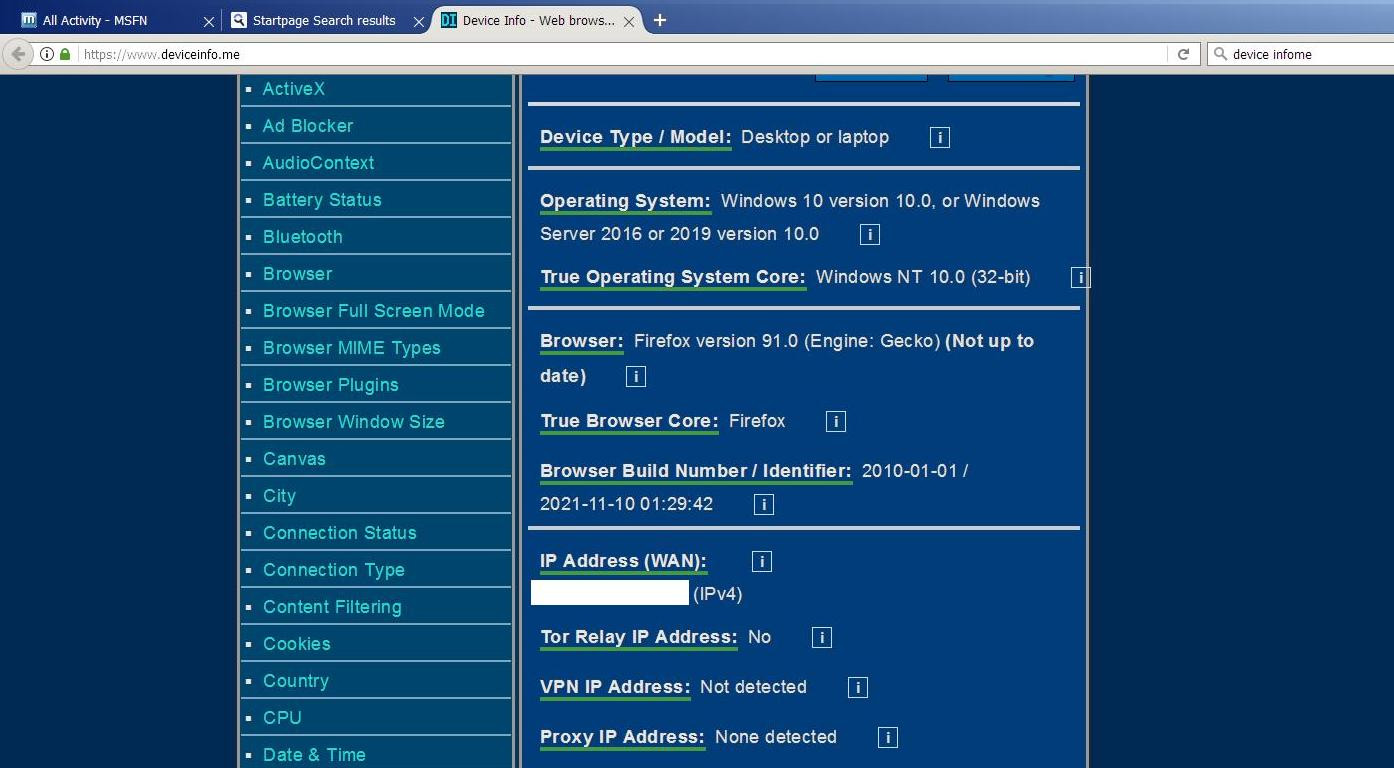Image resolution: width=1394 pixels, height=768 pixels.
Task: Click the Browser Build Number / Identifier label
Action: point(696,471)
